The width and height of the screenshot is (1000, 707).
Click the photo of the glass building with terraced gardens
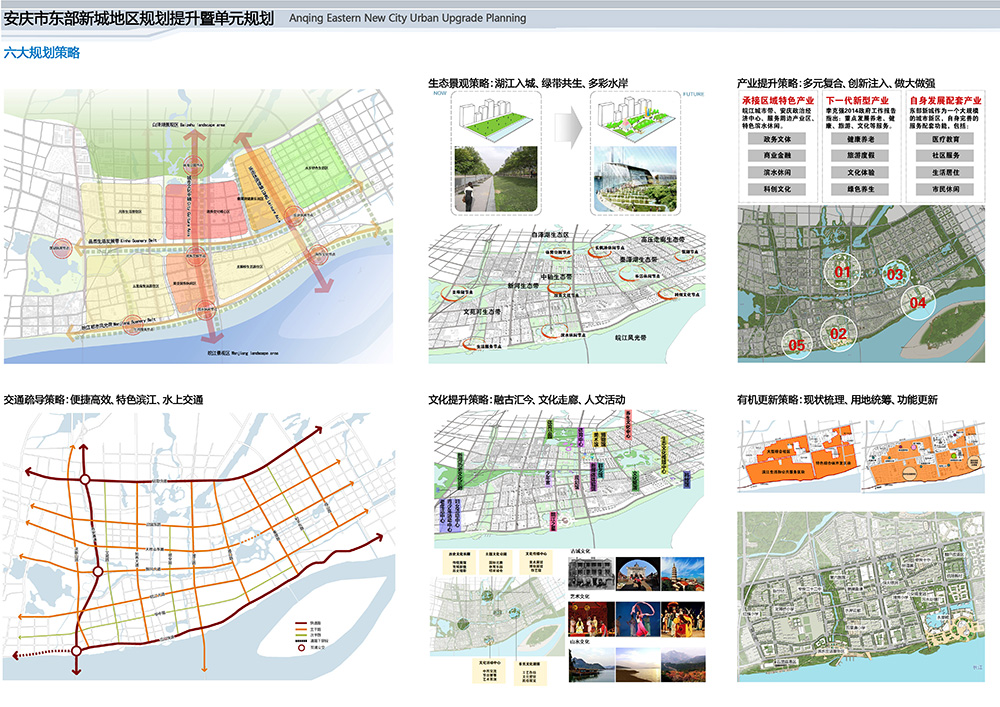(x=635, y=179)
